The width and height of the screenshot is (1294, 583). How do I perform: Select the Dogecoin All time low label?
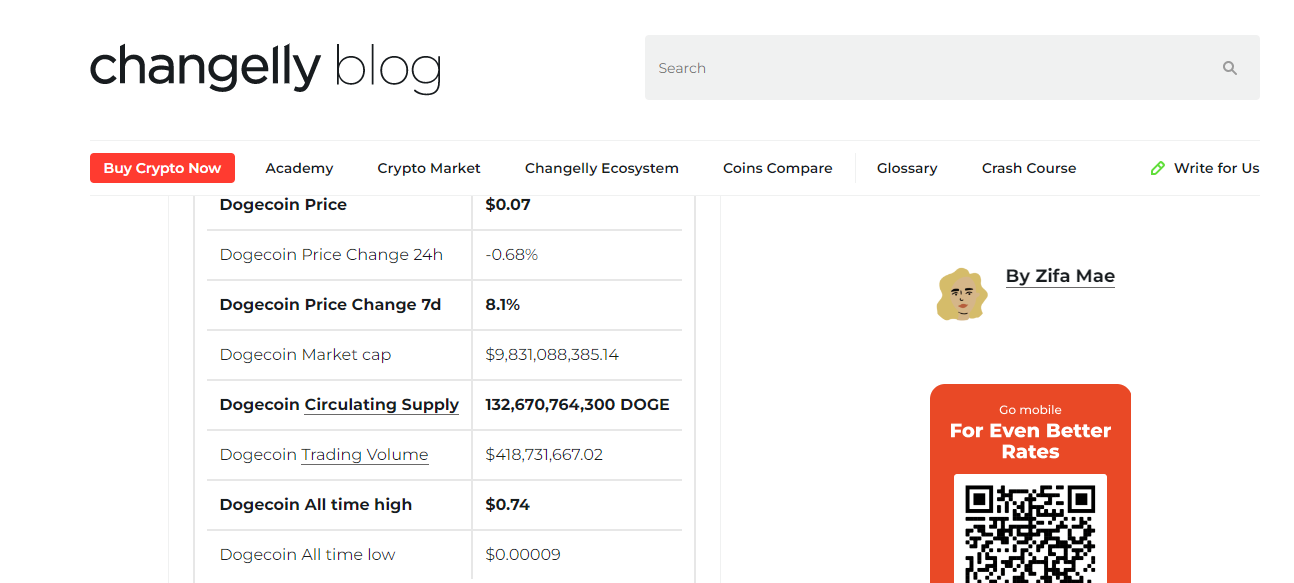pos(307,555)
